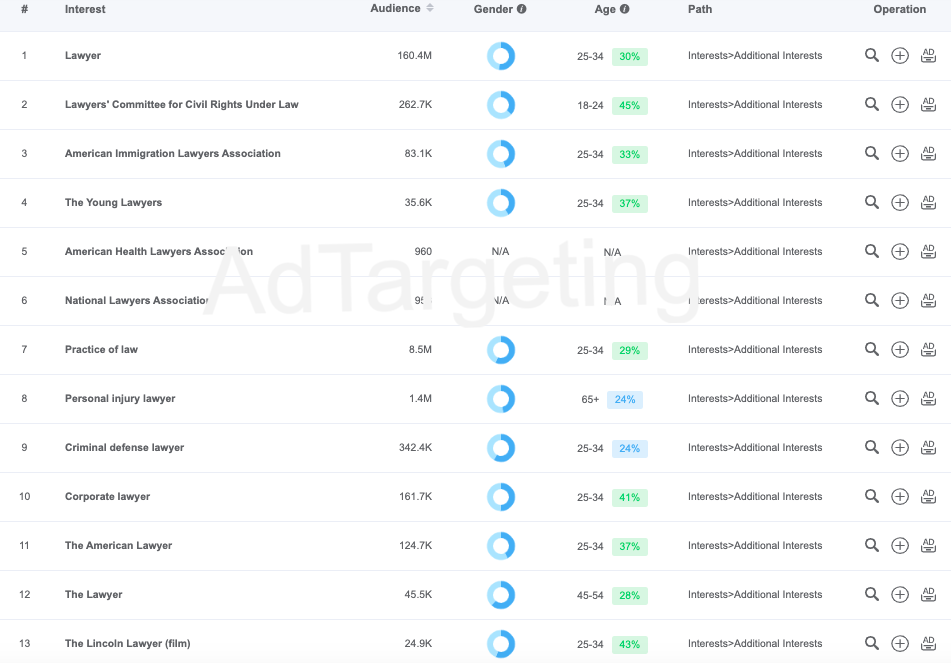Viewport: 951px width, 663px height.
Task: Add the 160.4M Lawyer interest with its plus icon
Action: pos(899,56)
